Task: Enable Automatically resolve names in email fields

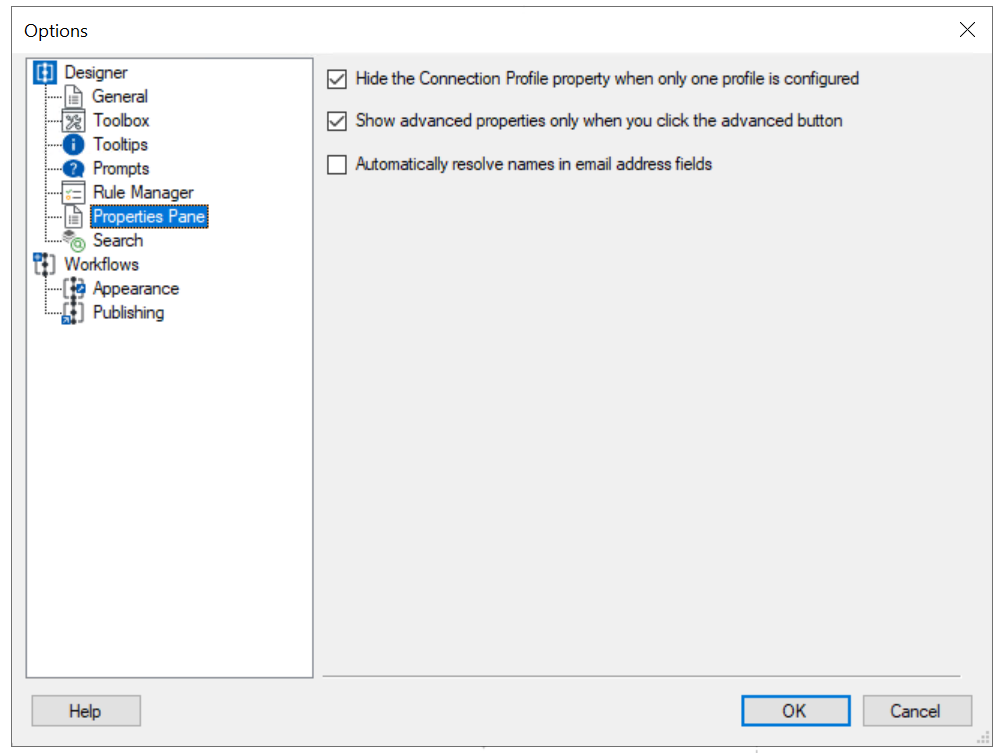Action: (x=337, y=165)
